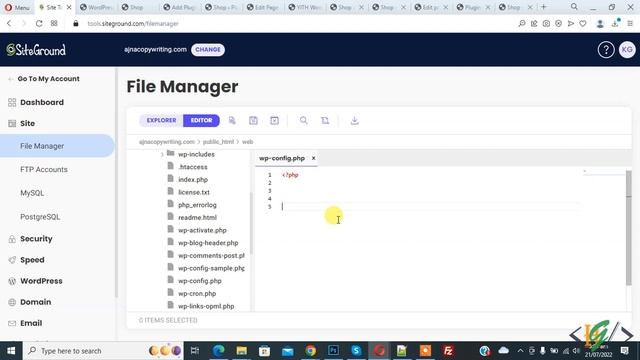Click the new file toolbar icon
The width and height of the screenshot is (640, 360).
(232, 120)
